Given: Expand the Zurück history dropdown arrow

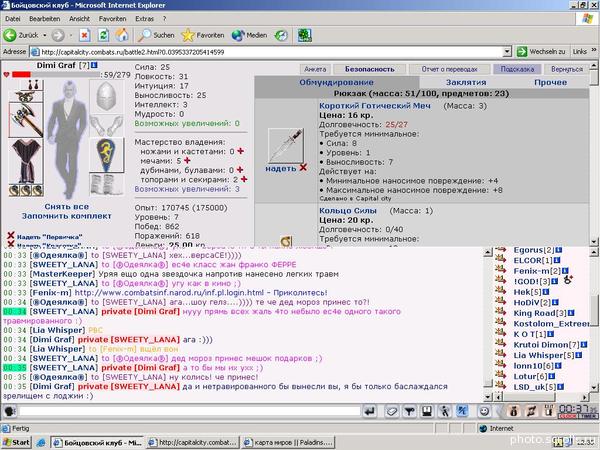Looking at the screenshot, I should [44, 35].
